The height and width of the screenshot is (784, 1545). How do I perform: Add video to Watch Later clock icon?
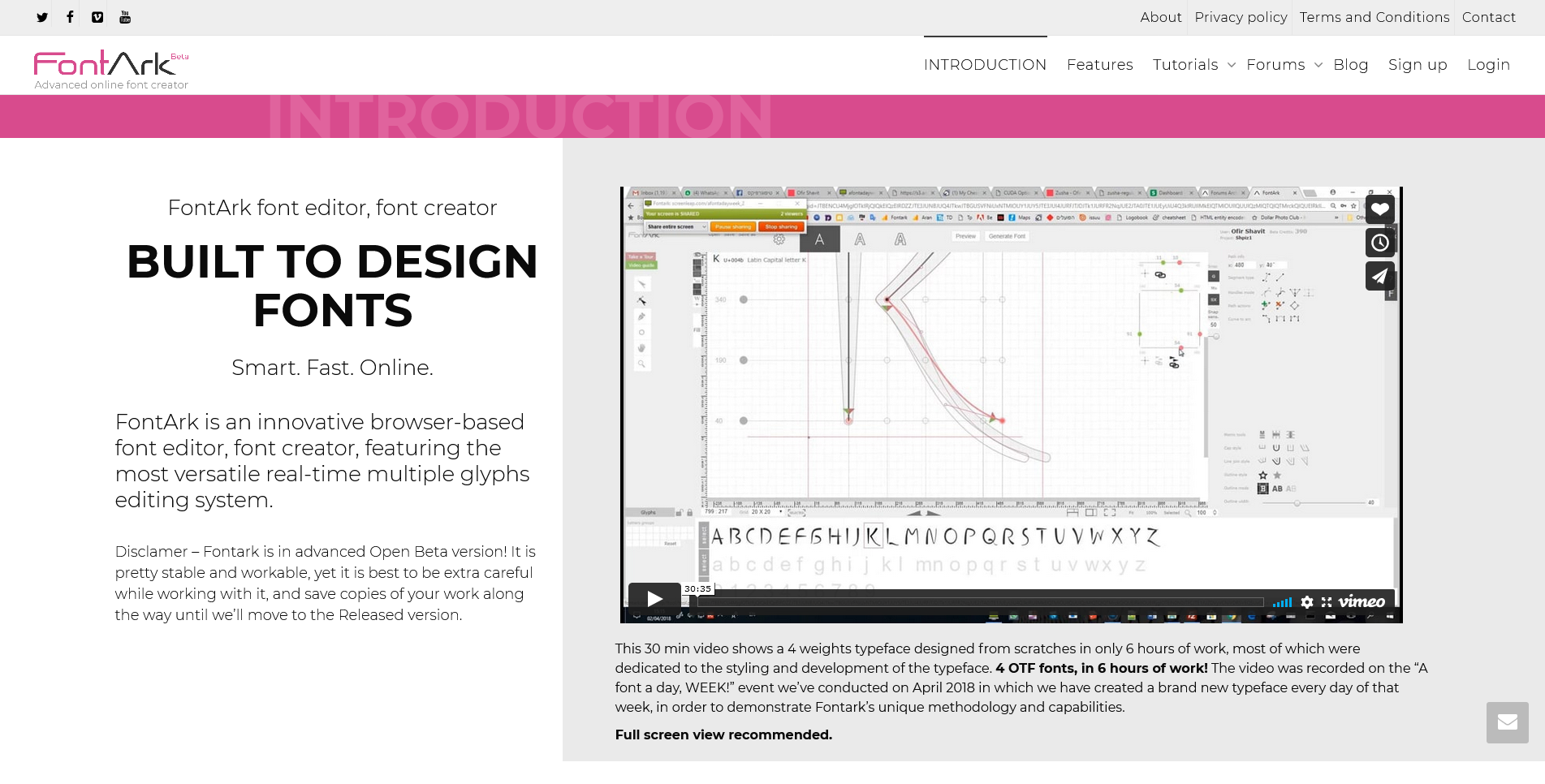pos(1380,243)
